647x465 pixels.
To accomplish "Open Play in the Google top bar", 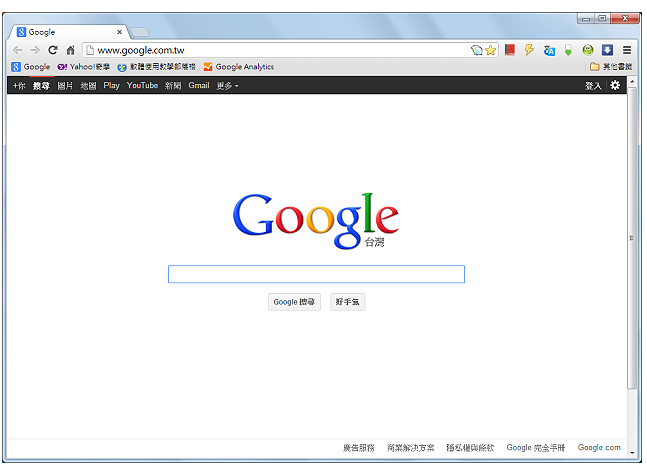I will 111,85.
